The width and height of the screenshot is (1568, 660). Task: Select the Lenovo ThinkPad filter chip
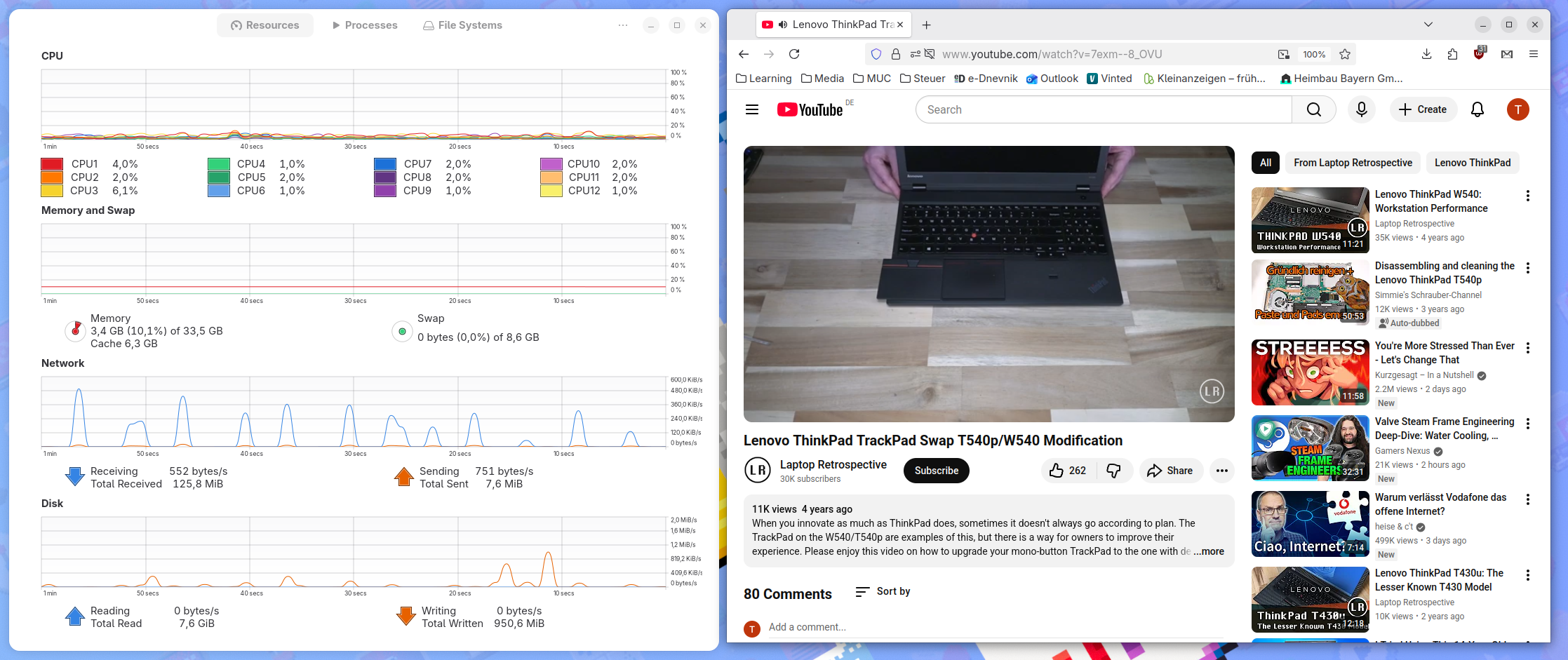tap(1473, 163)
